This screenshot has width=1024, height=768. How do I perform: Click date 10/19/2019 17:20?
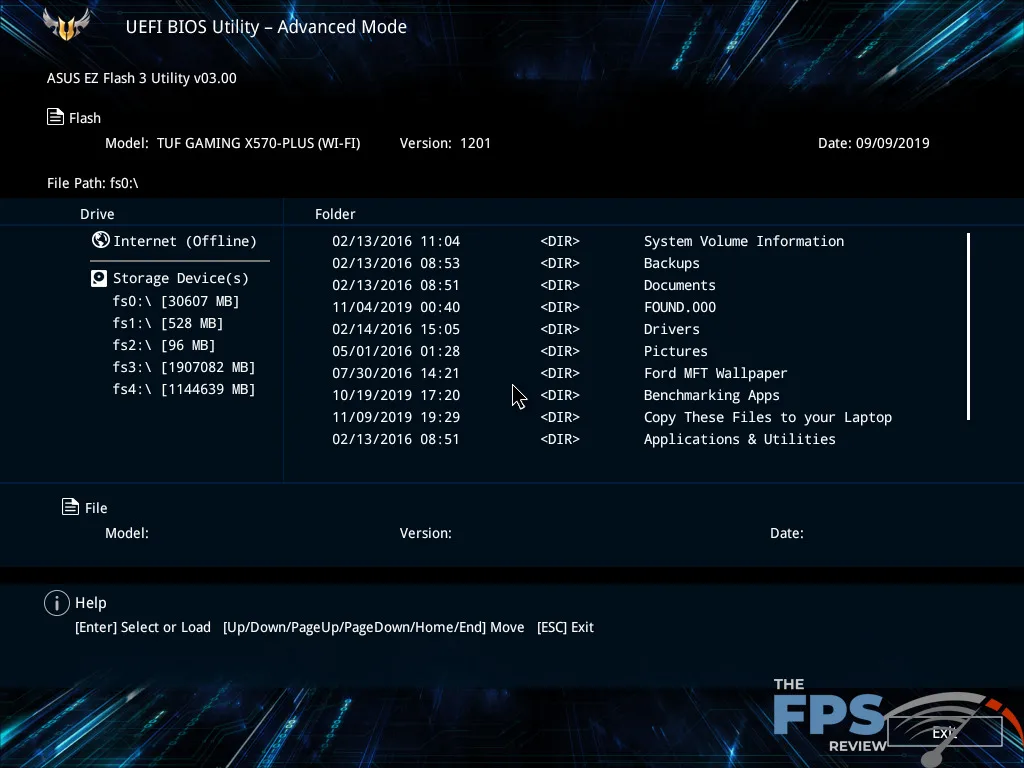point(396,395)
